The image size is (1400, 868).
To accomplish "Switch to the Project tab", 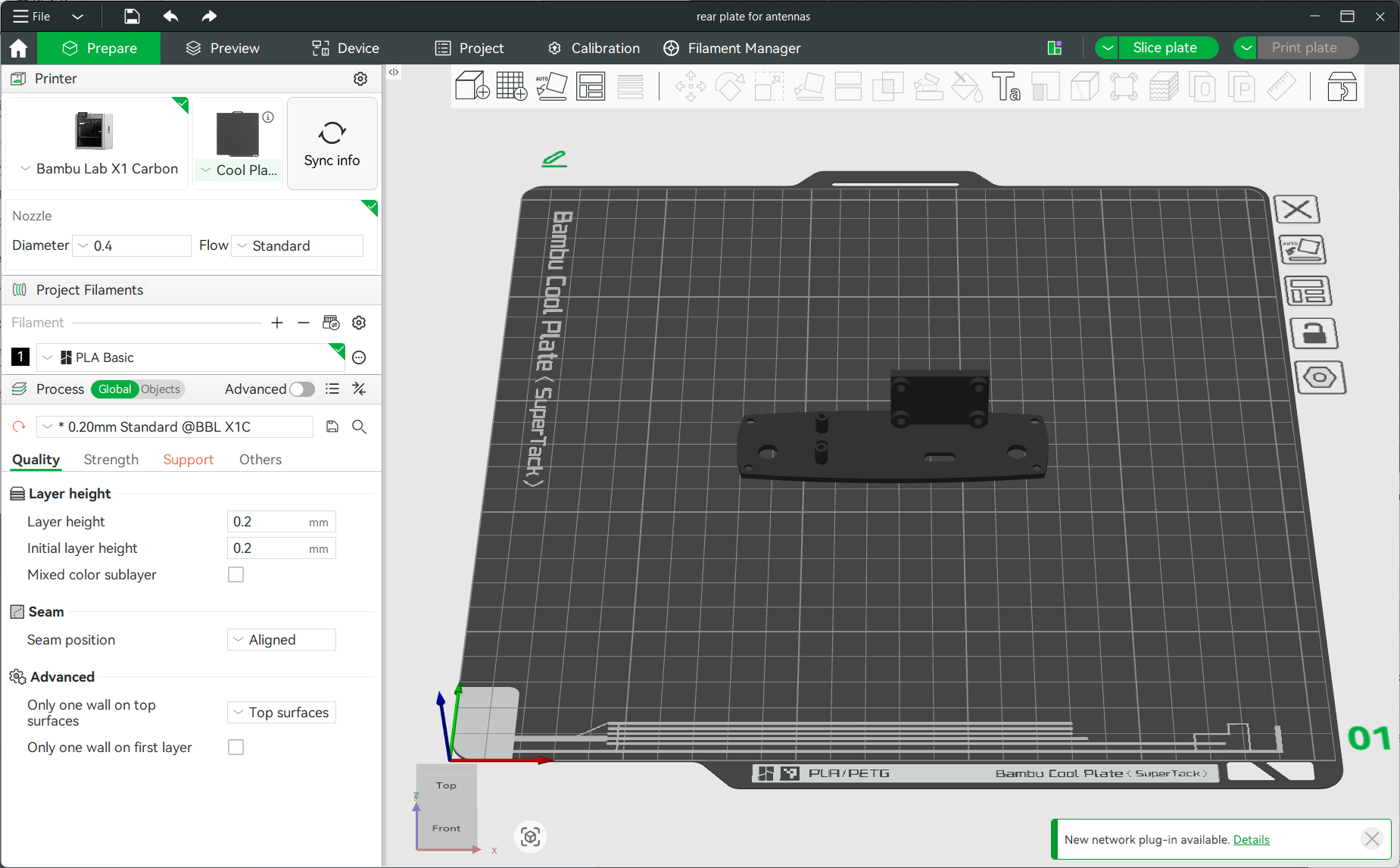I will (x=469, y=48).
